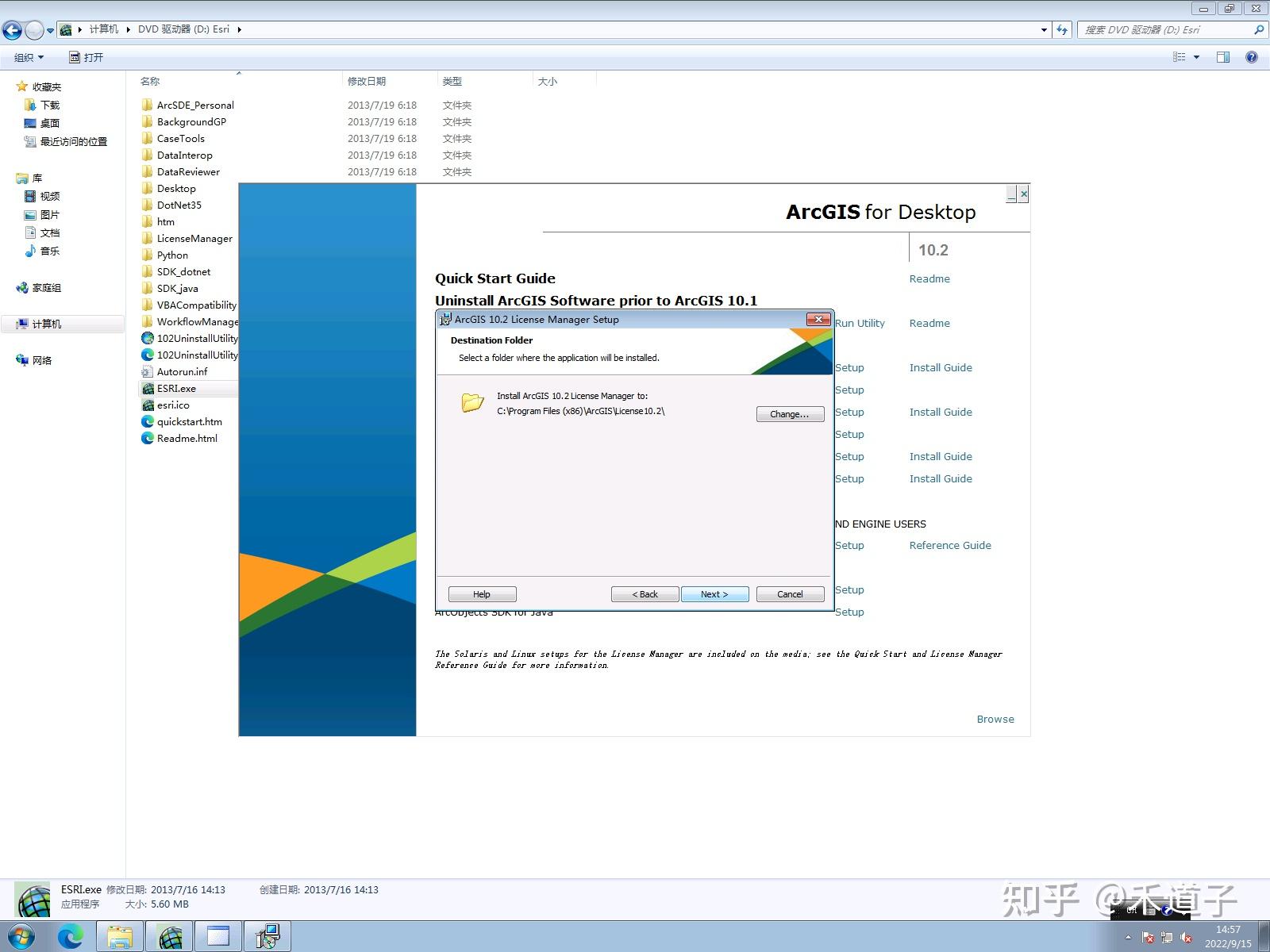Click the Change button for install folder
This screenshot has width=1270, height=952.
click(x=790, y=413)
